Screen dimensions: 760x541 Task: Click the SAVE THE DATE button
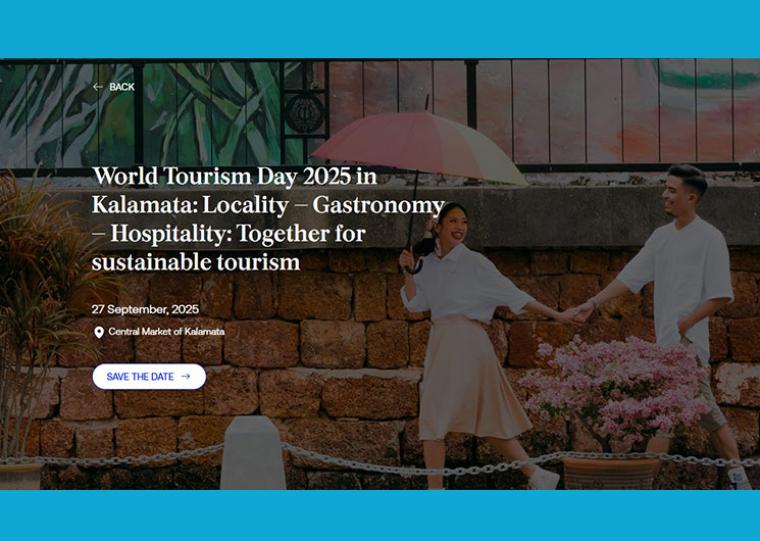click(149, 377)
